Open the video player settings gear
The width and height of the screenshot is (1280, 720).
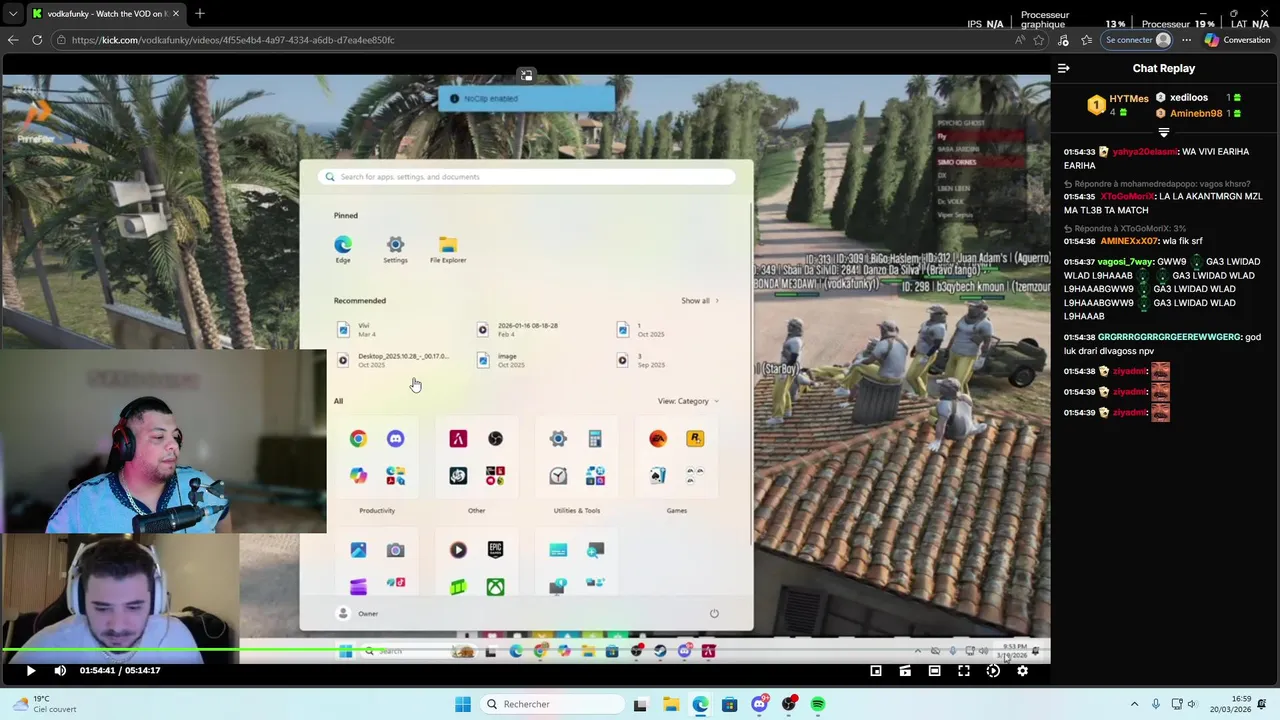pos(1022,671)
